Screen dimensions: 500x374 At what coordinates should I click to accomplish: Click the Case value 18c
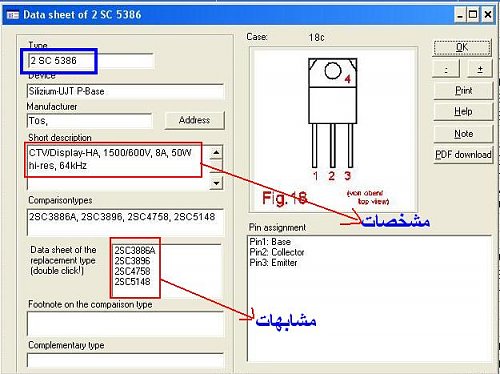tap(316, 37)
